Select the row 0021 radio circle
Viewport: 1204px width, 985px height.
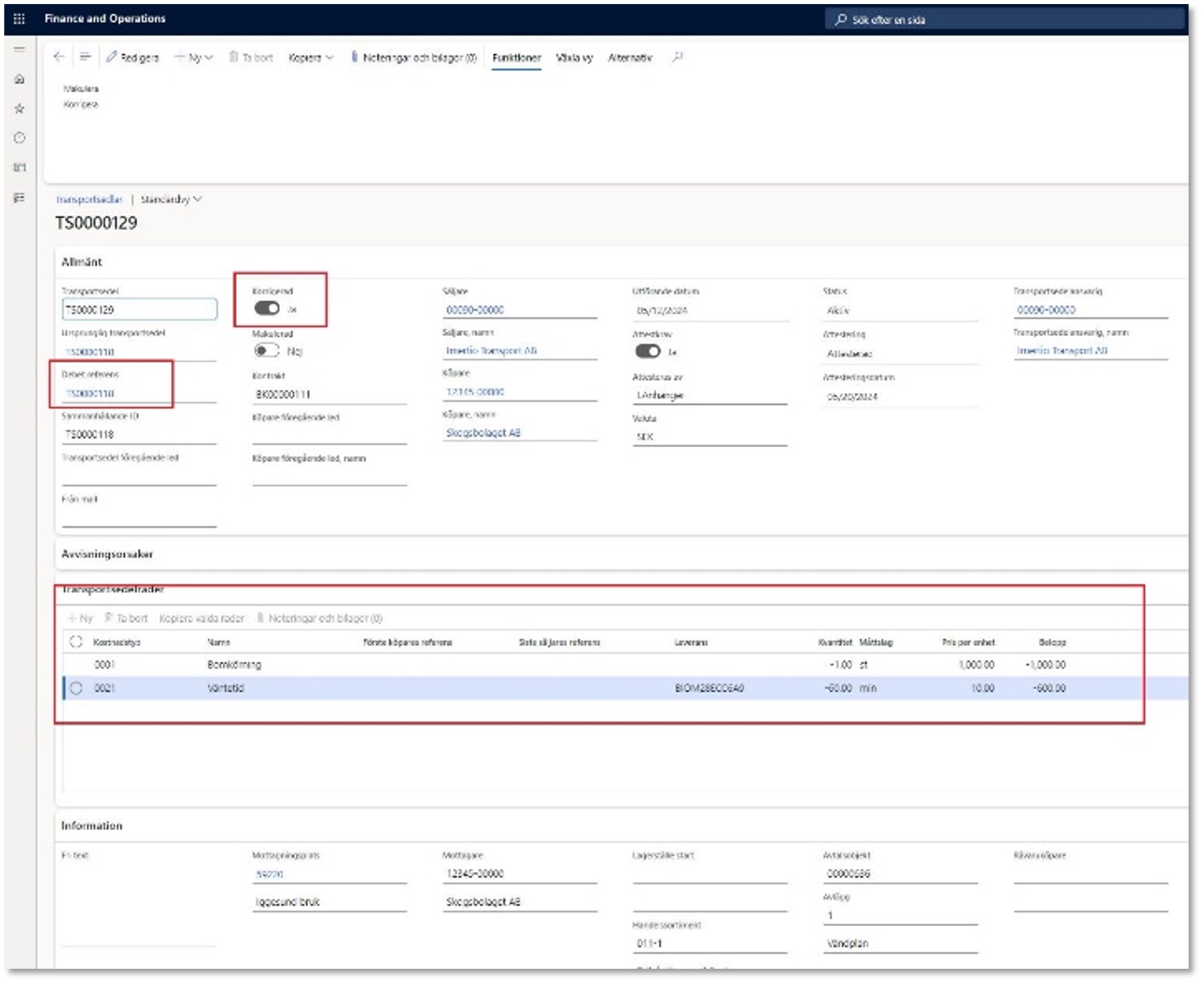click(76, 688)
